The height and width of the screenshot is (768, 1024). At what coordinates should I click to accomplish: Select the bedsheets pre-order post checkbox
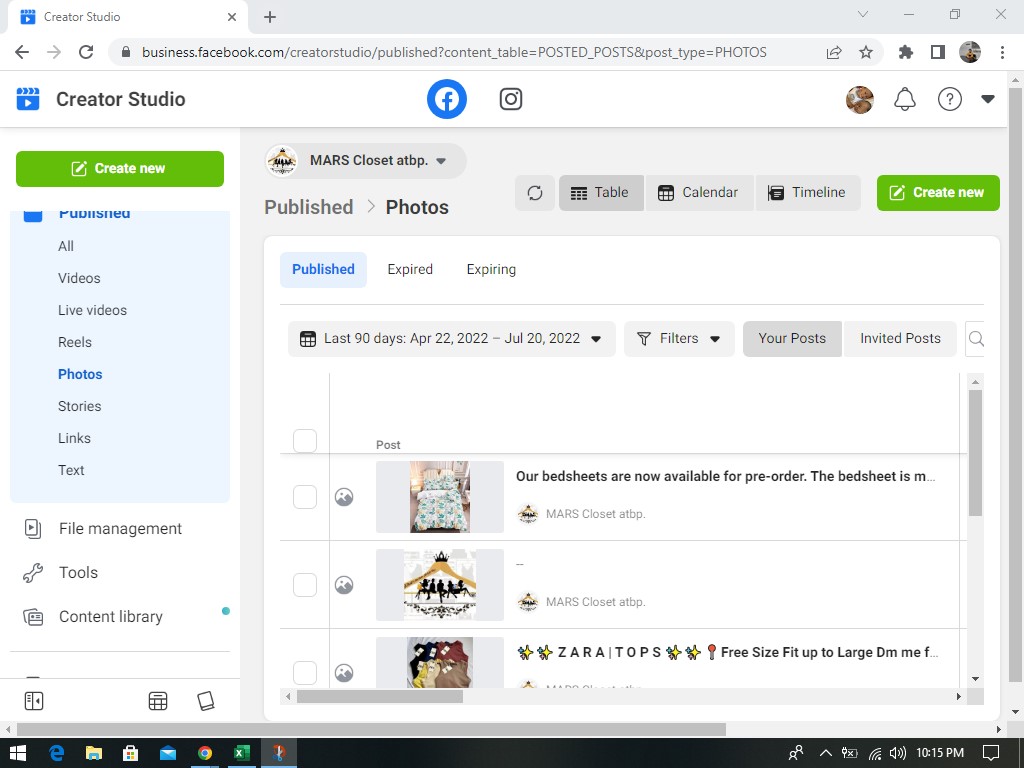[x=305, y=497]
